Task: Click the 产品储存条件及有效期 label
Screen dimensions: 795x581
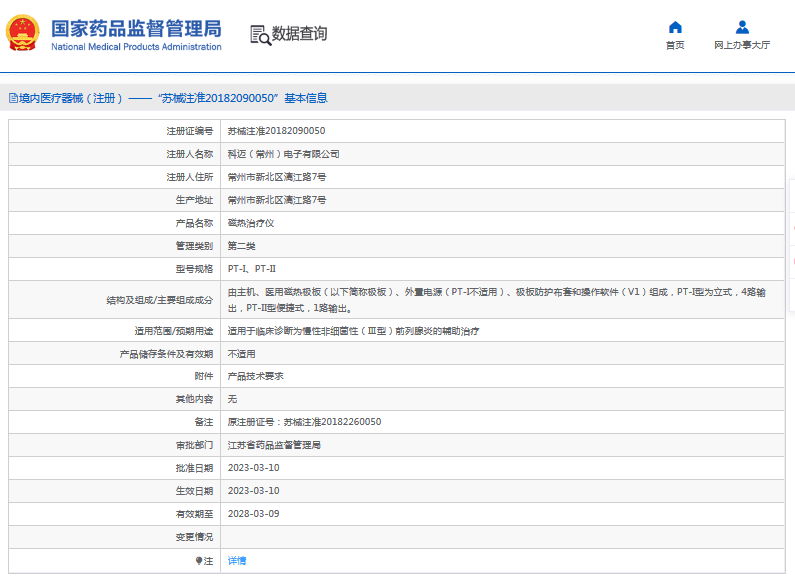Action: click(166, 354)
